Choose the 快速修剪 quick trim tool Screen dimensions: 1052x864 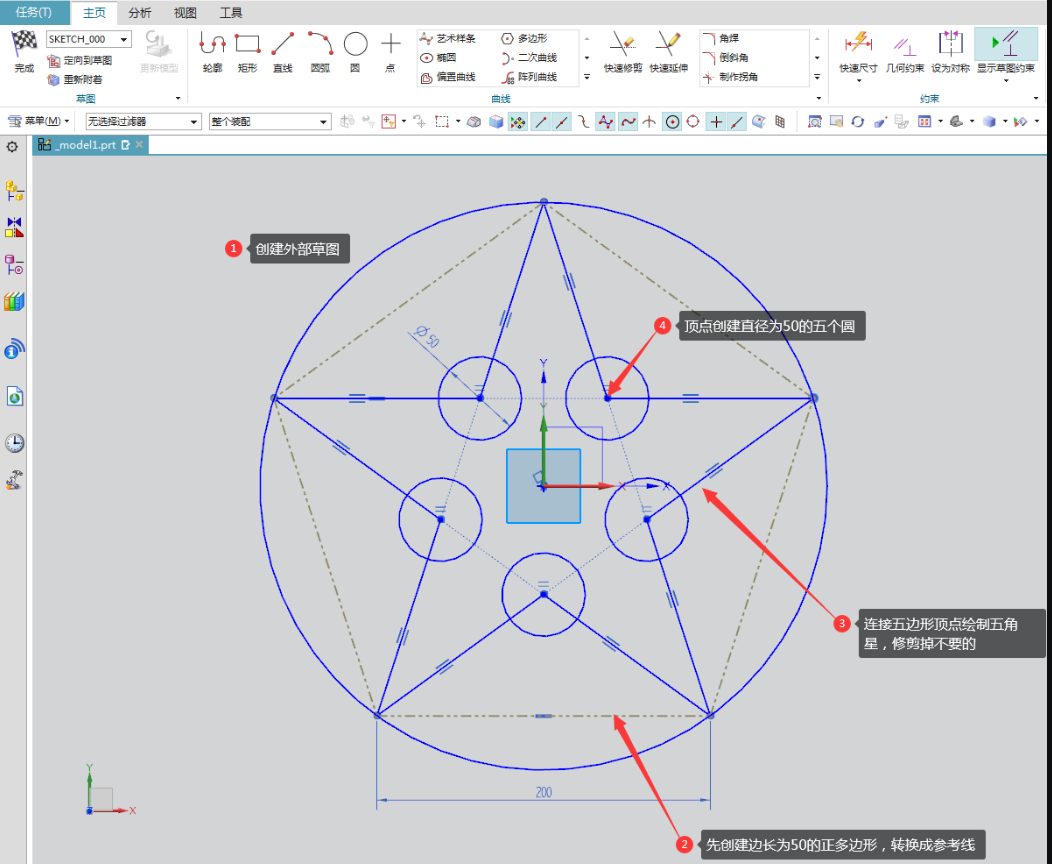point(623,52)
